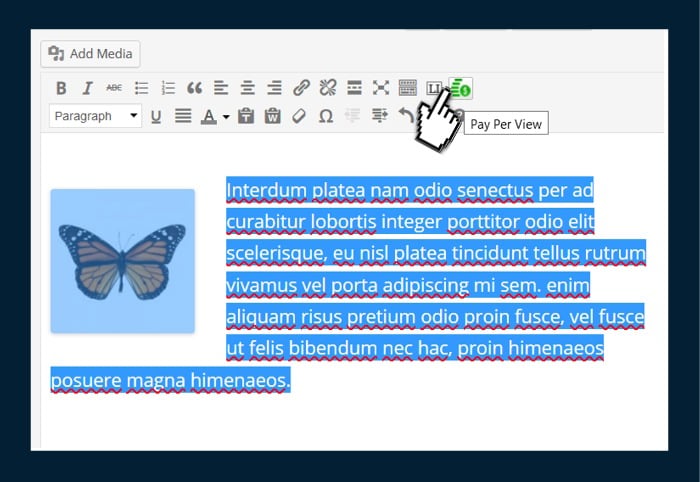Screen dimensions: 700x482
Task: Click the text 'posuere magna himenaeos.'
Action: pyautogui.click(x=170, y=381)
